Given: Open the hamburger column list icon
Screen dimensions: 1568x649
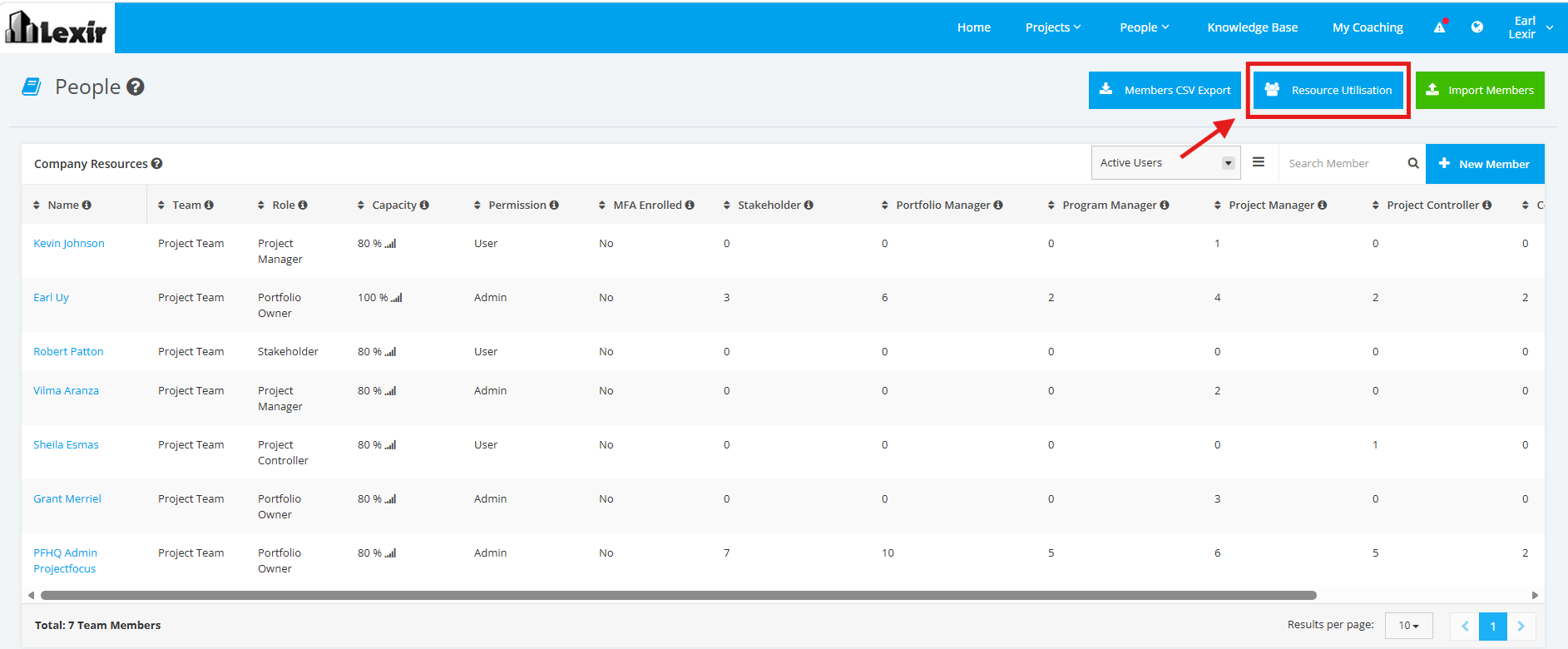Looking at the screenshot, I should [1259, 162].
